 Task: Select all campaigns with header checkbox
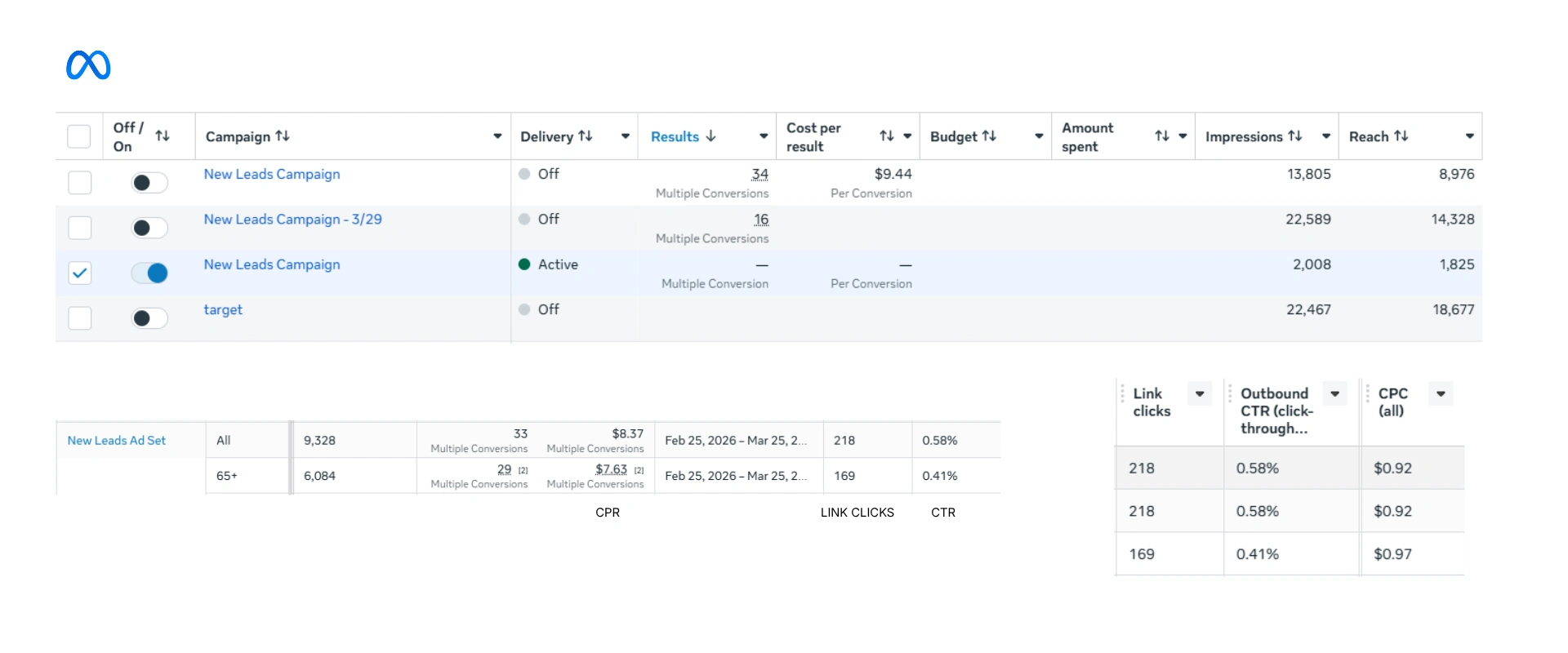(79, 136)
